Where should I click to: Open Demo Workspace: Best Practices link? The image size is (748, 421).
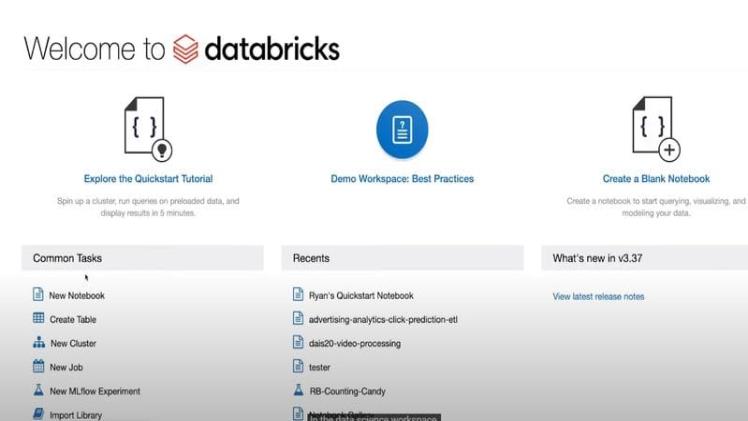tap(402, 179)
